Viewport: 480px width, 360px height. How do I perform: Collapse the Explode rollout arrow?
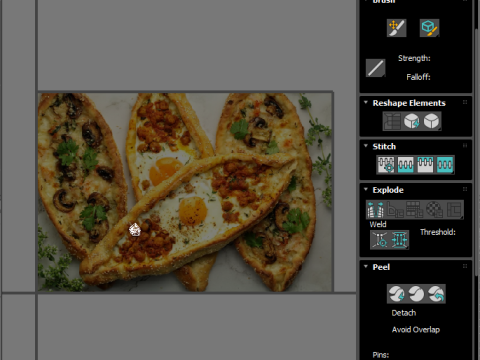click(x=366, y=189)
